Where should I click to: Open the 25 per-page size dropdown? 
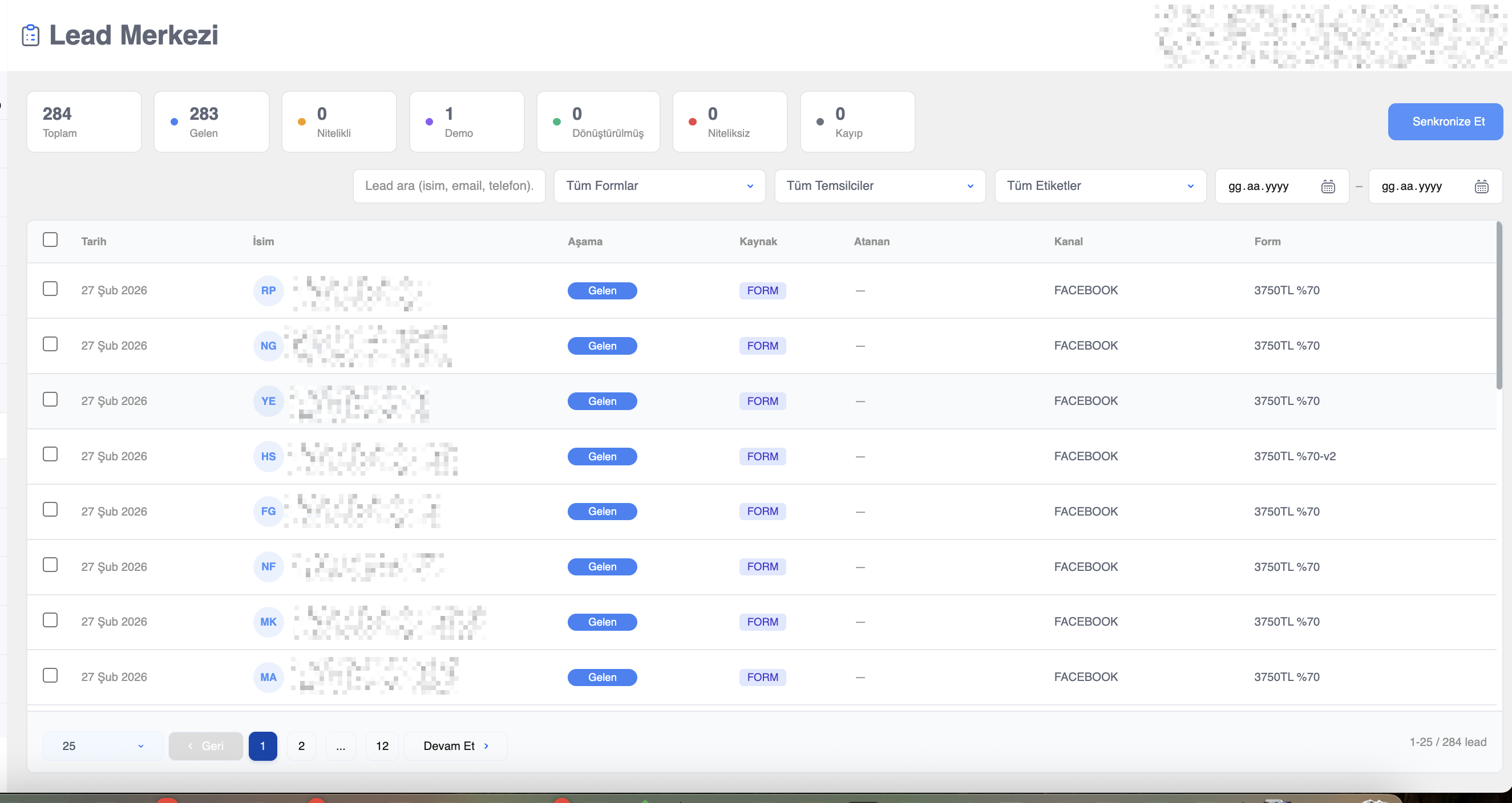coord(103,745)
